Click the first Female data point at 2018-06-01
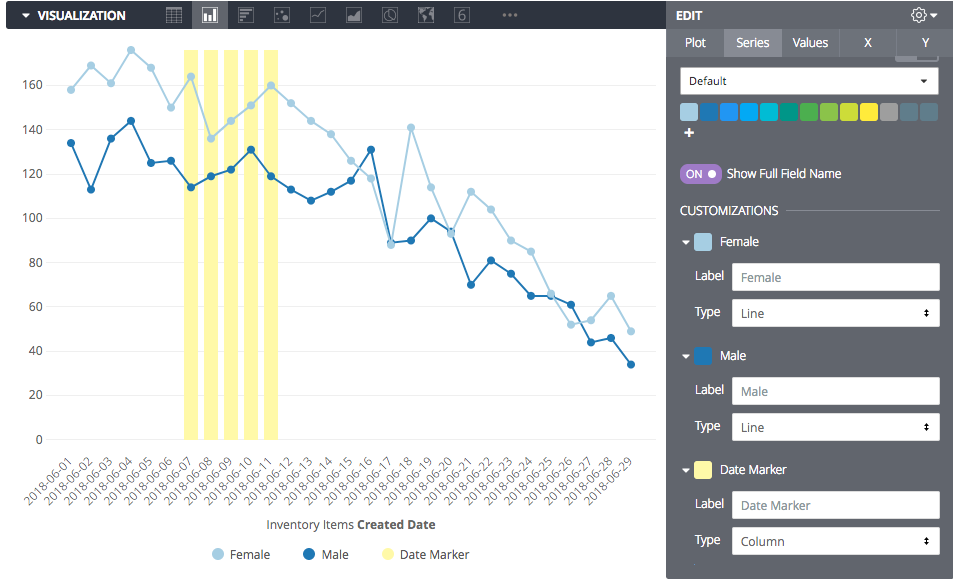The image size is (953, 587). coord(71,90)
